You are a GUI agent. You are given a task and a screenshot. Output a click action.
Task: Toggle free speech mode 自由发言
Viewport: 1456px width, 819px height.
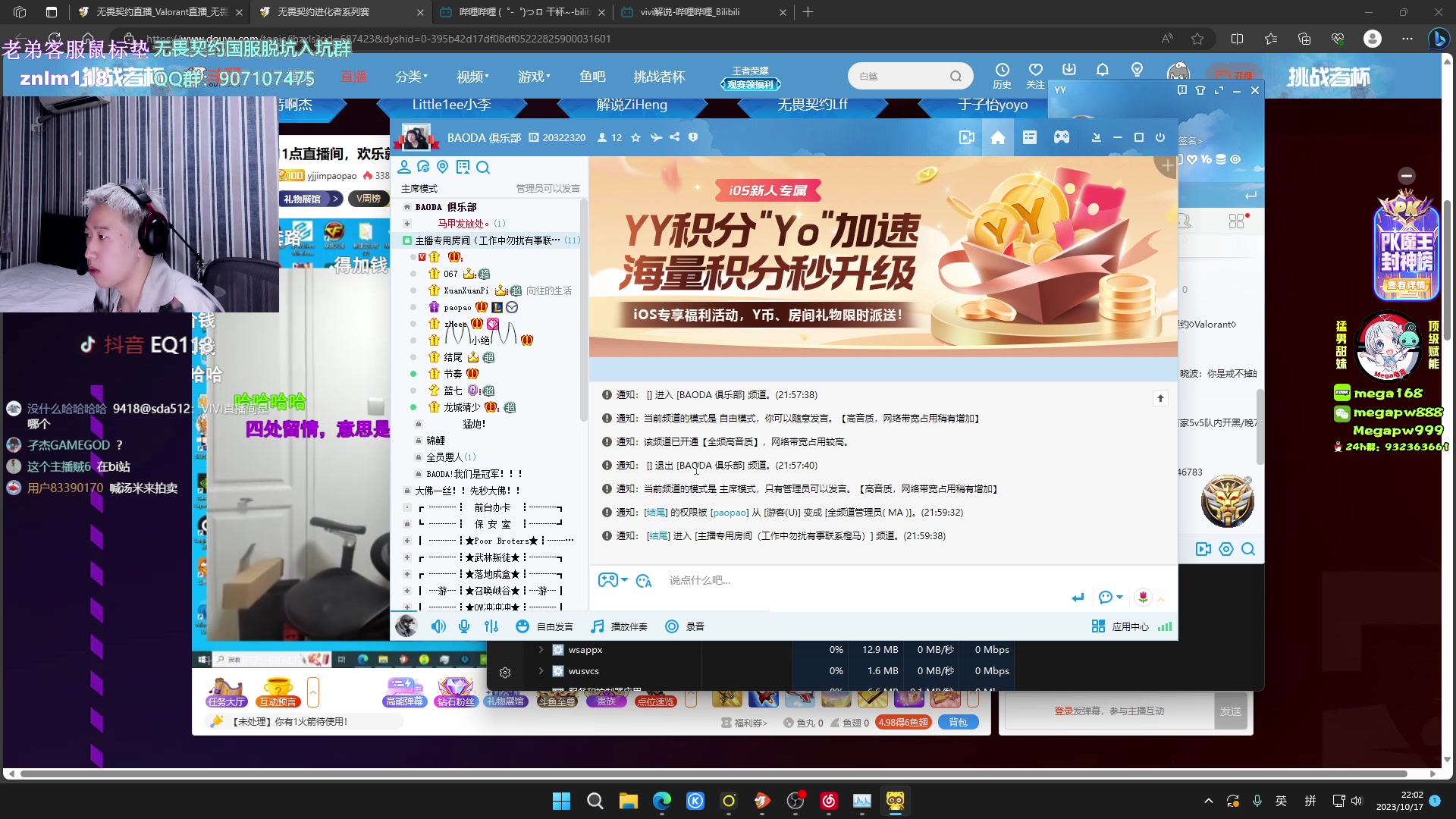pos(544,626)
